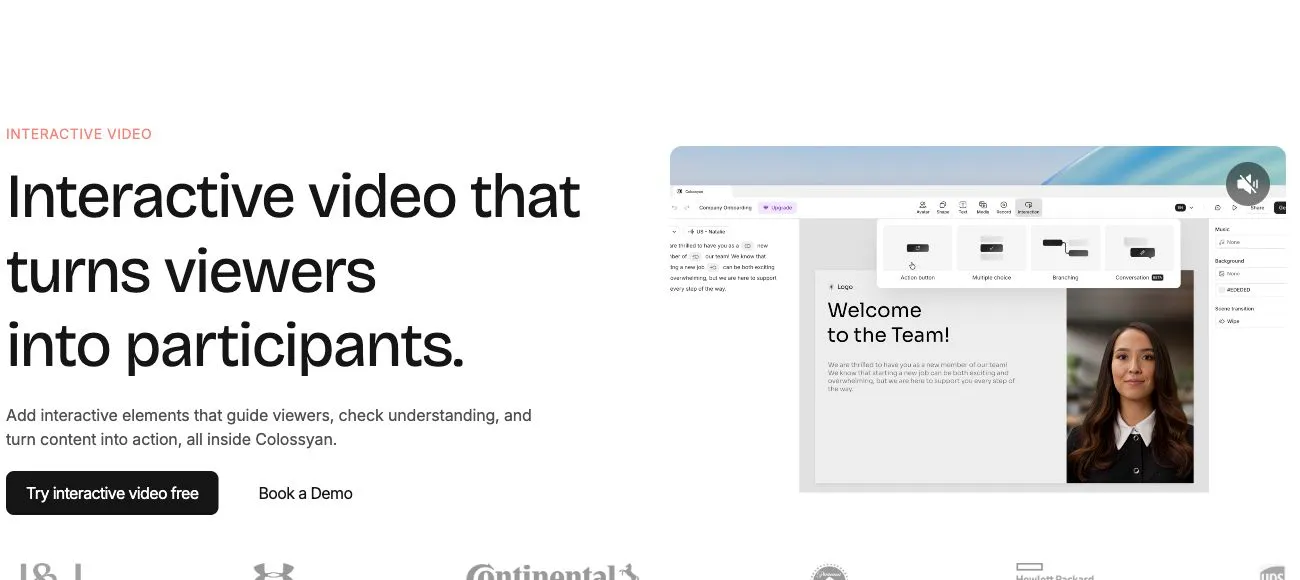Unmute the demo video with the speaker icon
Screen dimensions: 1300x580
1247,184
